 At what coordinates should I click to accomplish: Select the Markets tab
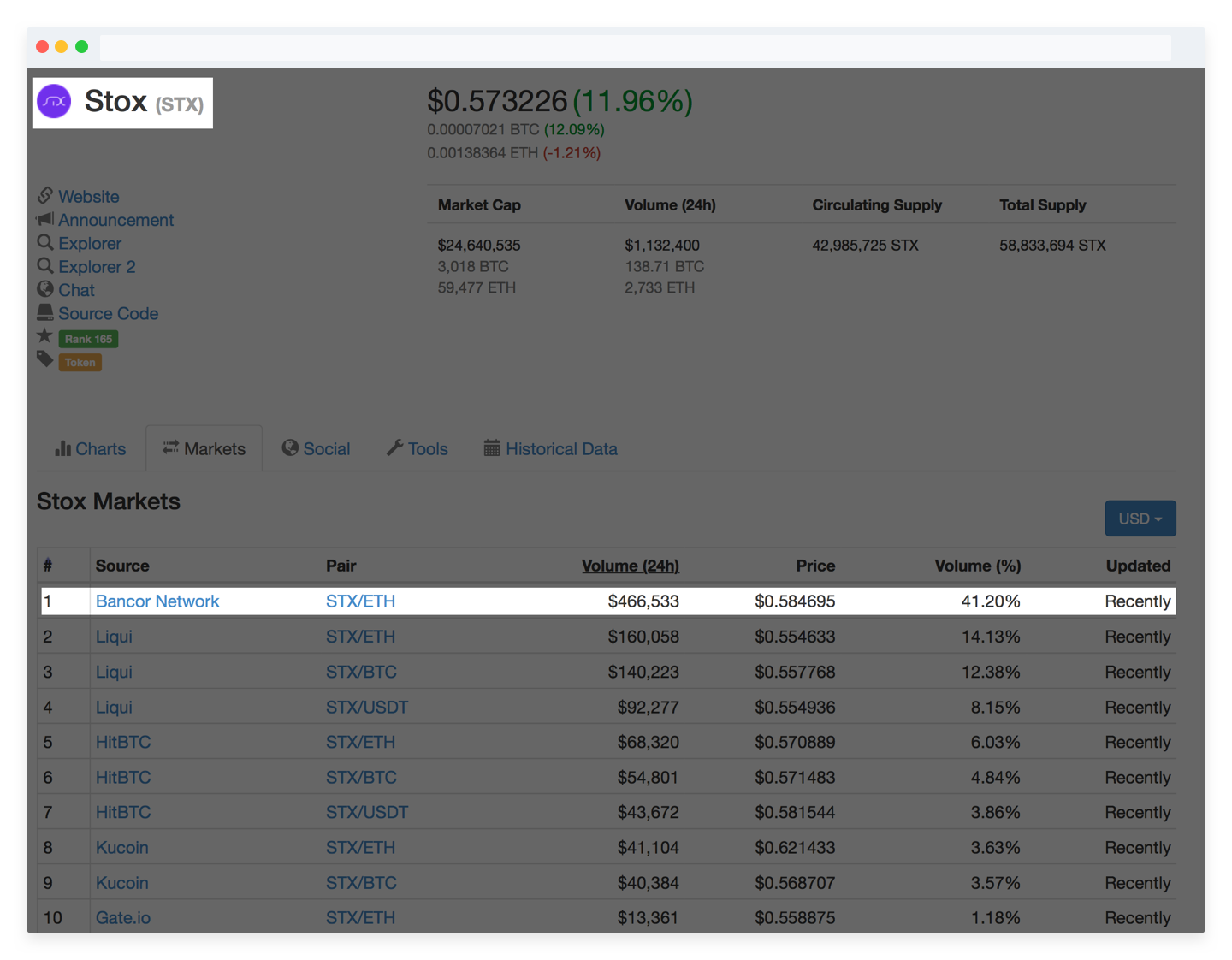pos(204,448)
